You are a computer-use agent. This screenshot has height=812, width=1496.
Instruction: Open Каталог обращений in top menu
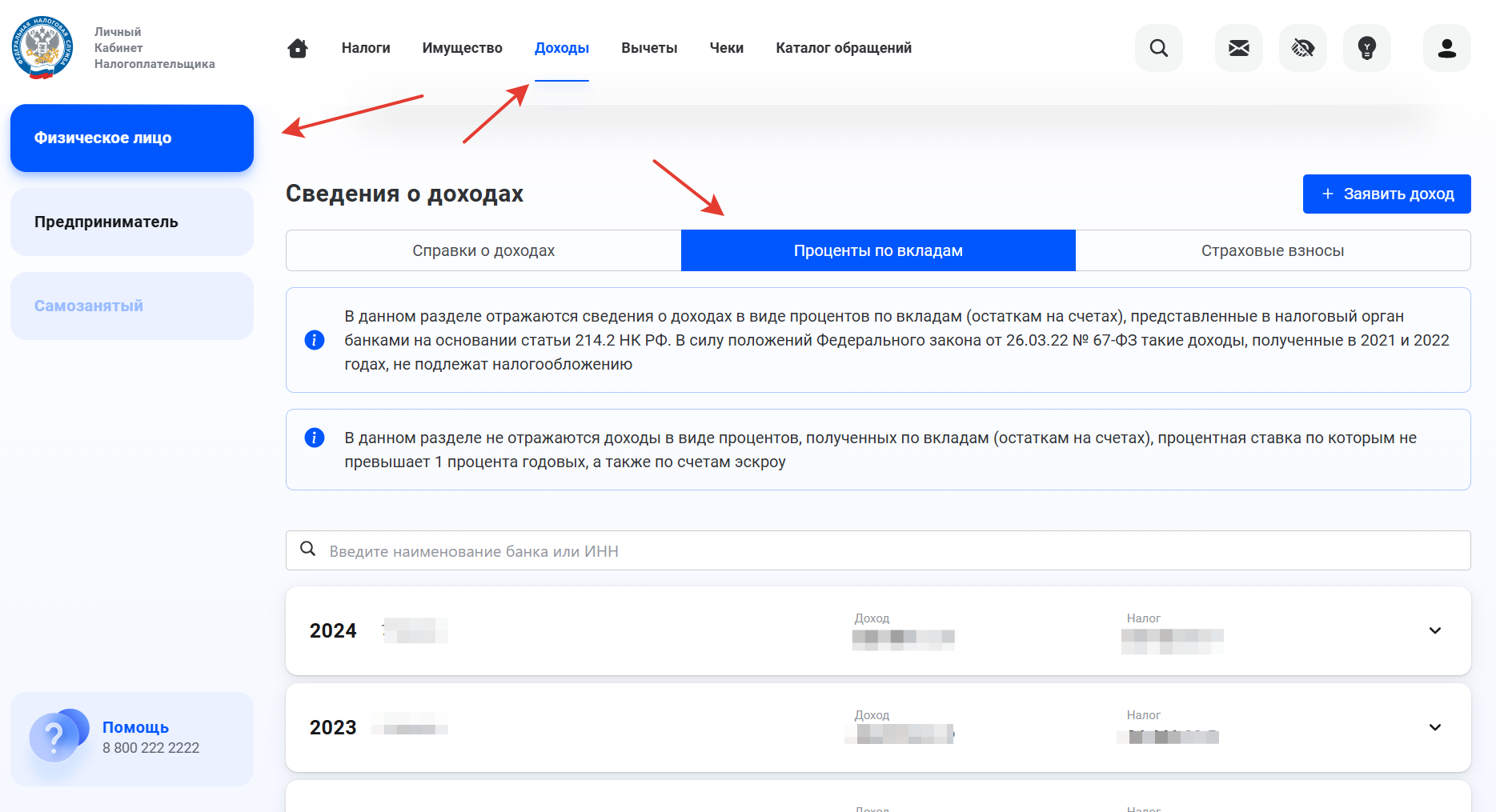(x=843, y=48)
